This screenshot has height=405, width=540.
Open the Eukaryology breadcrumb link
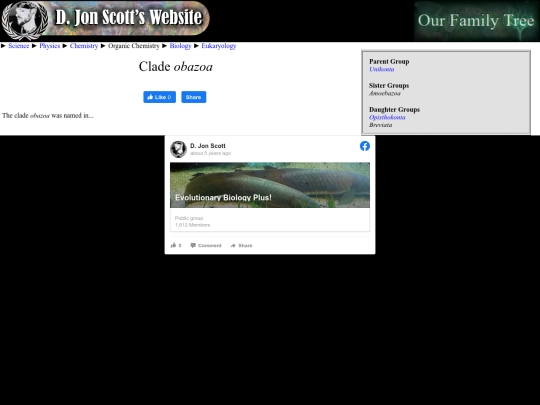pos(219,46)
